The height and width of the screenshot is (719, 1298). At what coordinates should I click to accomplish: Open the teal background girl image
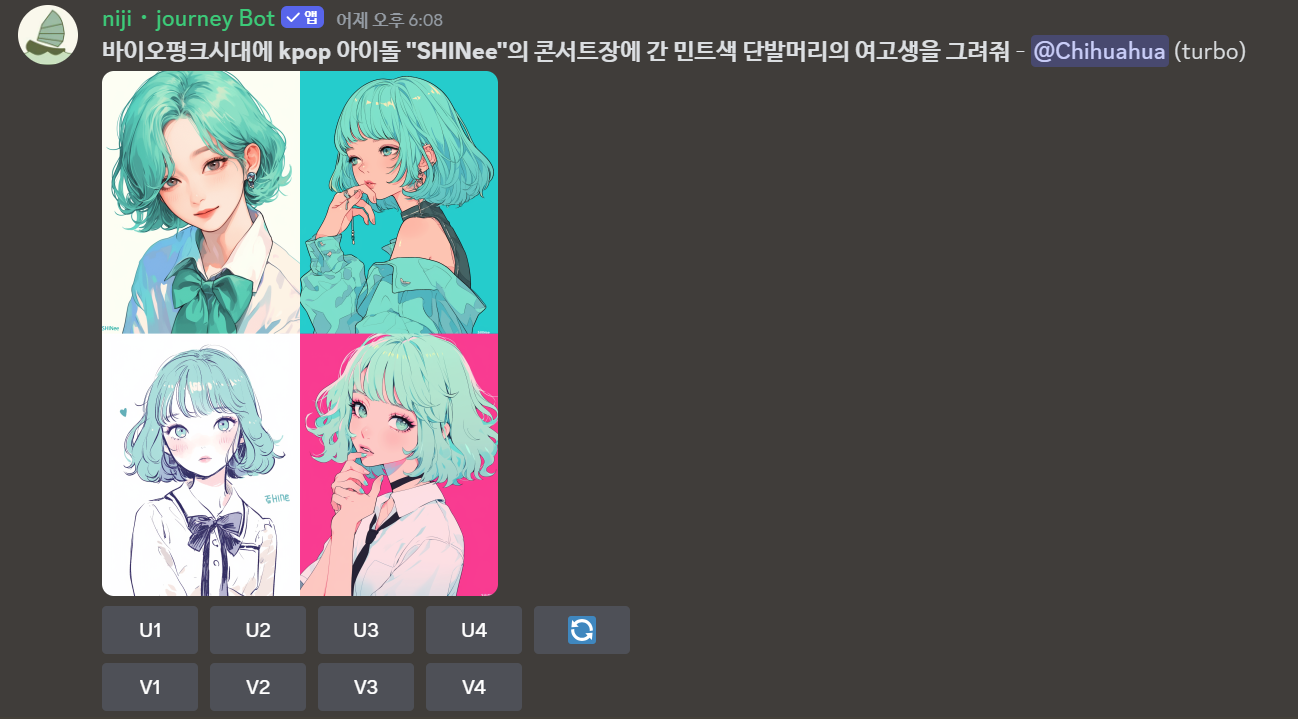click(x=399, y=202)
